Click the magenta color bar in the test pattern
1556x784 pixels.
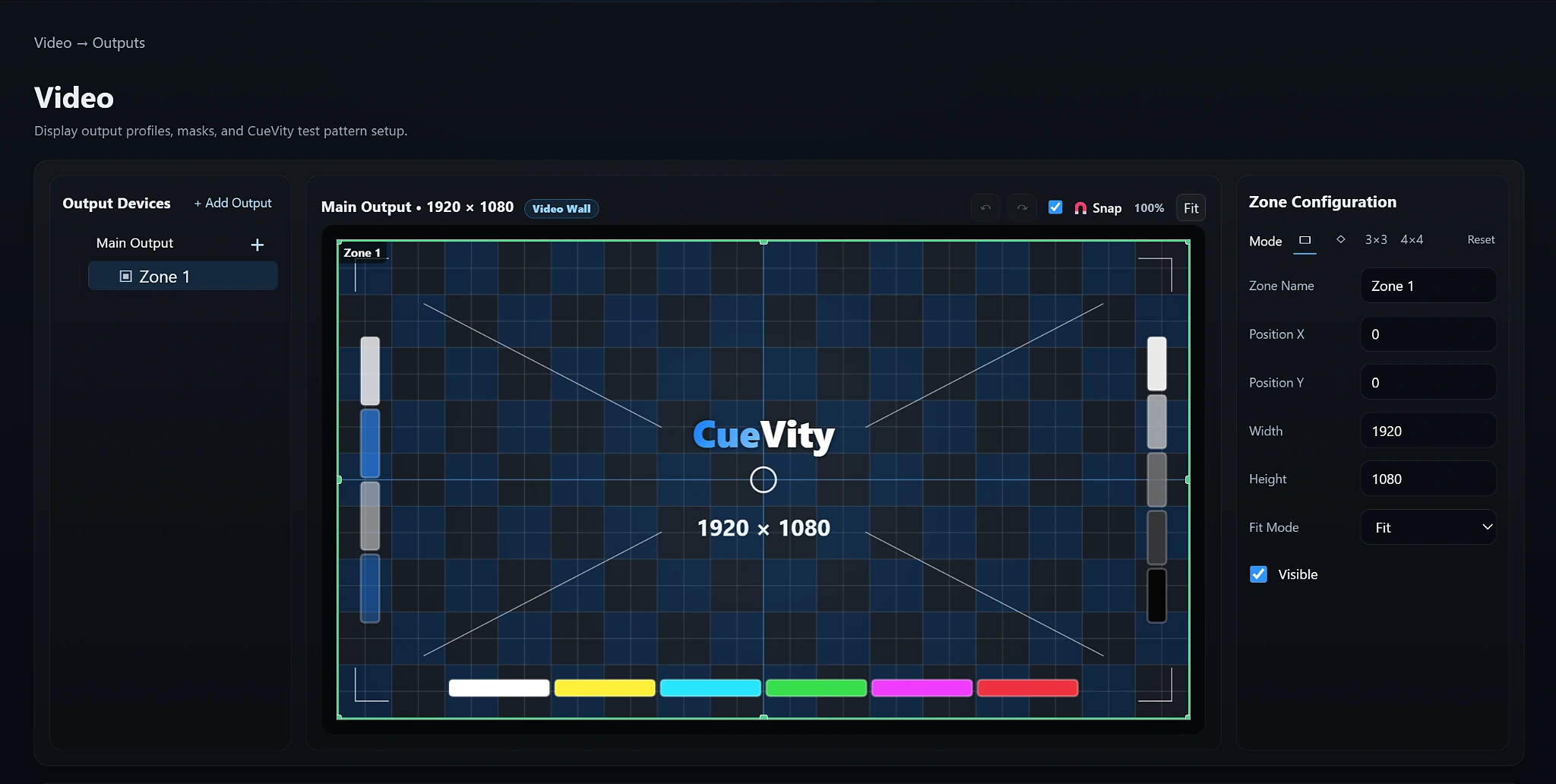922,688
